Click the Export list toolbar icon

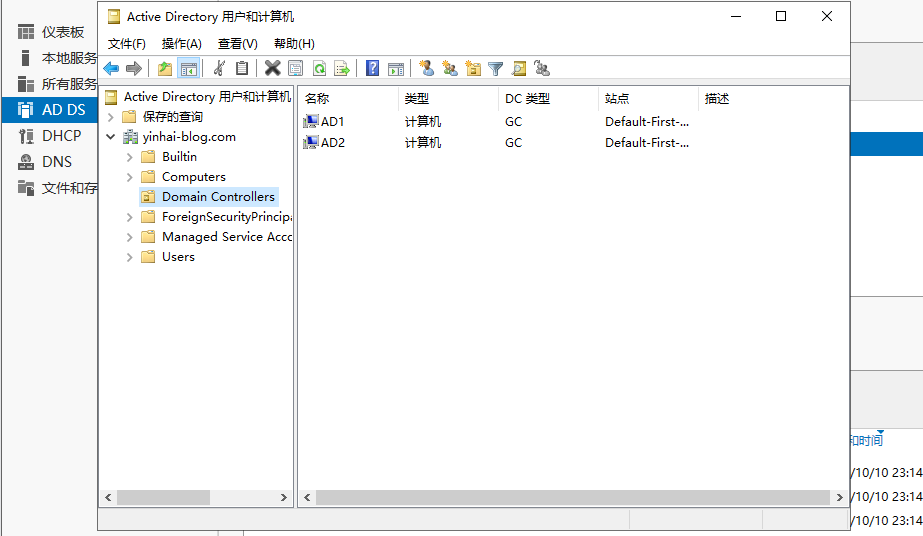tap(342, 69)
